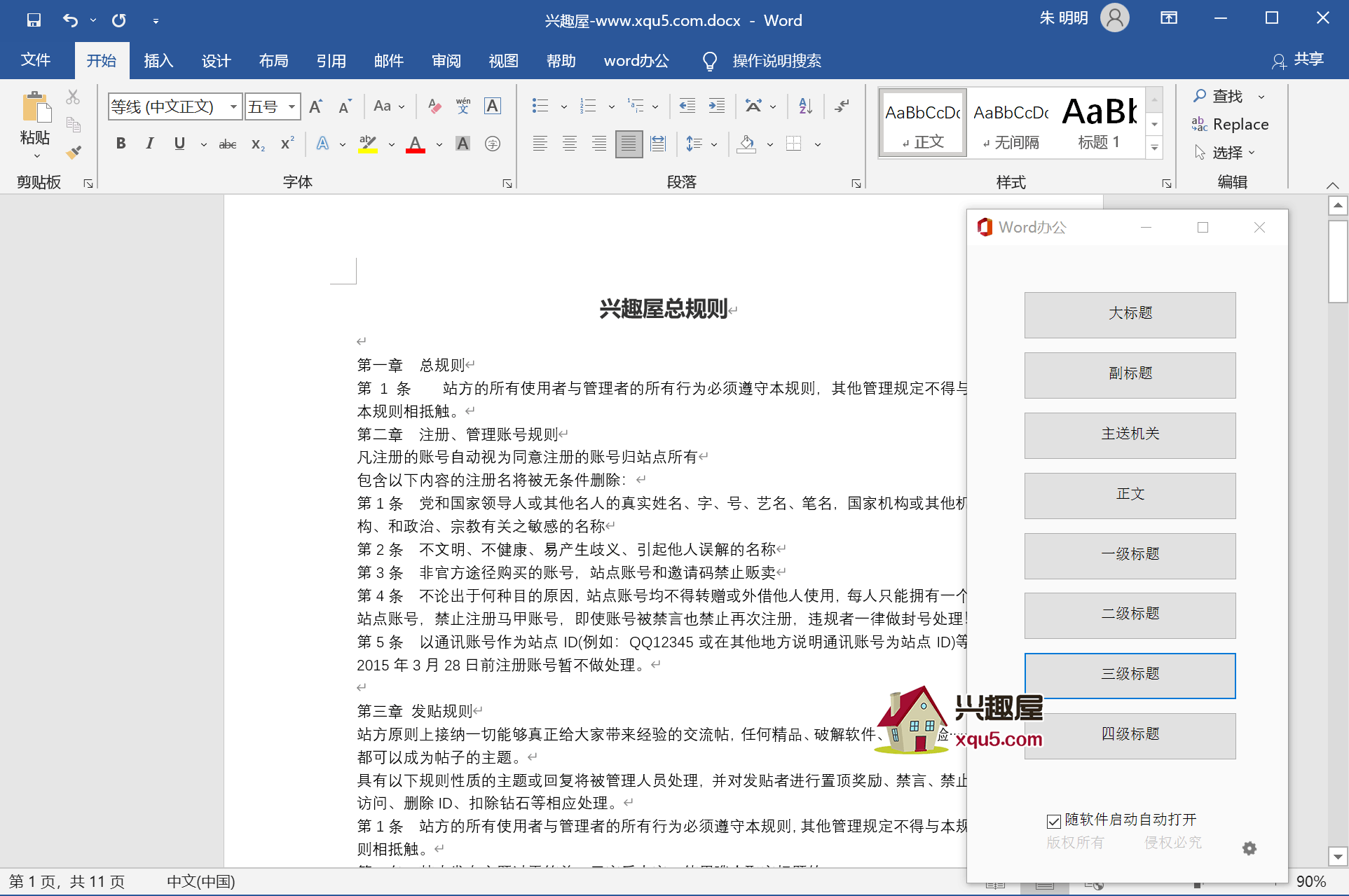Center the paragraph text
Image resolution: width=1349 pixels, height=896 pixels.
(570, 144)
